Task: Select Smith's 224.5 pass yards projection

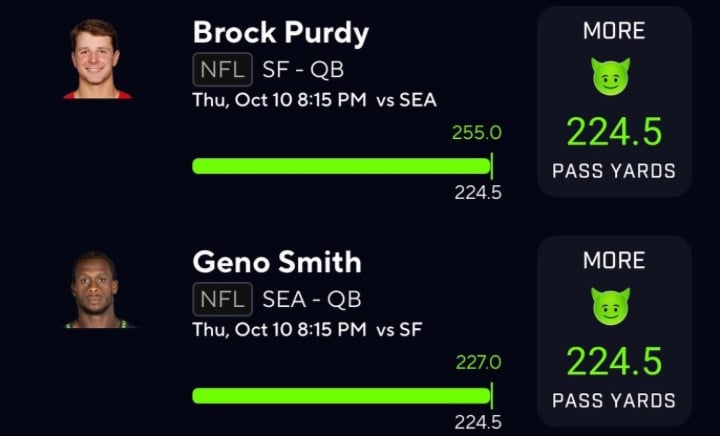Action: 613,362
